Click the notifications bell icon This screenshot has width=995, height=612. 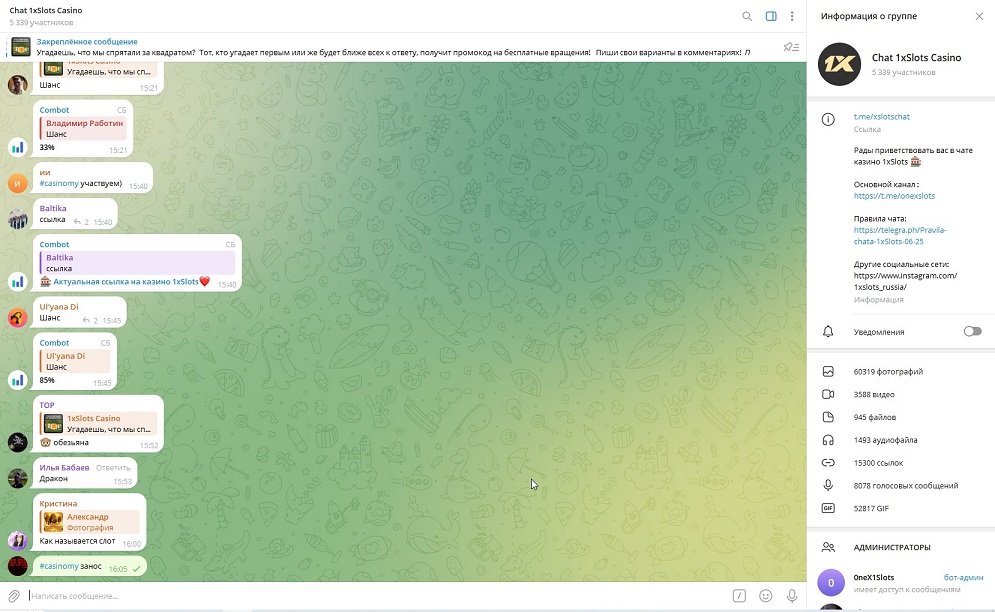pos(828,331)
